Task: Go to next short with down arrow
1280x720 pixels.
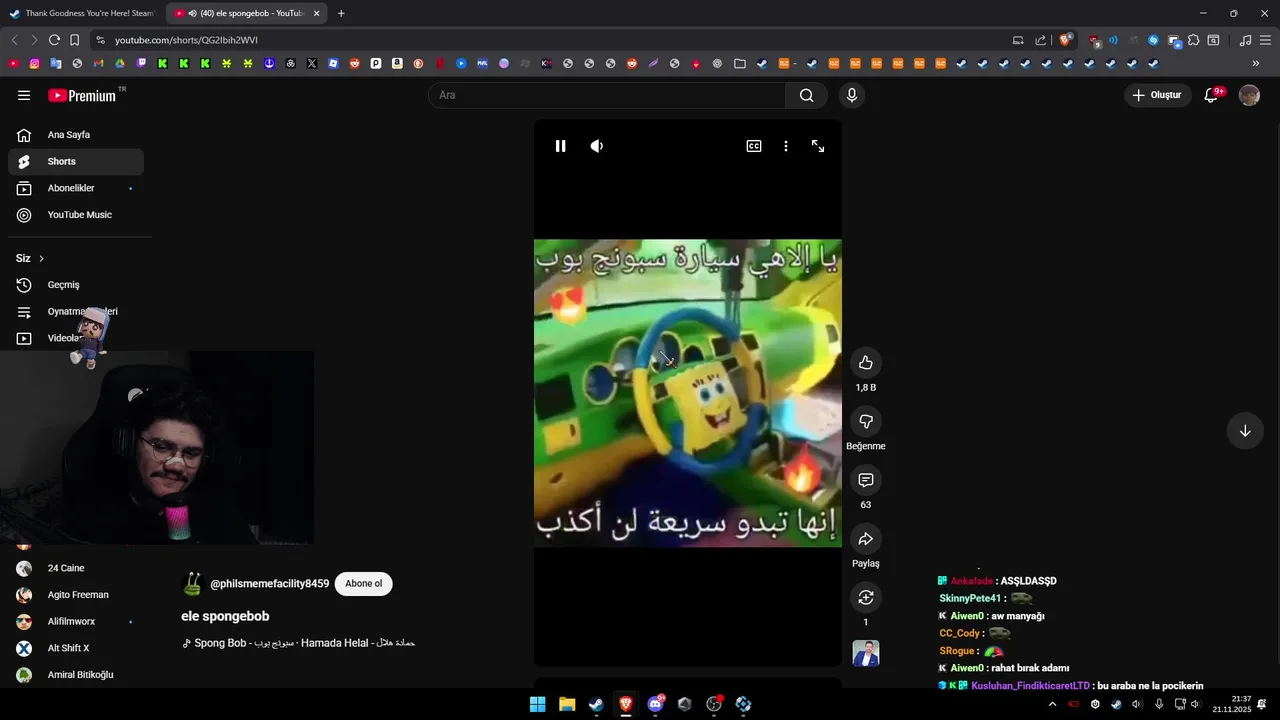Action: click(x=1245, y=431)
